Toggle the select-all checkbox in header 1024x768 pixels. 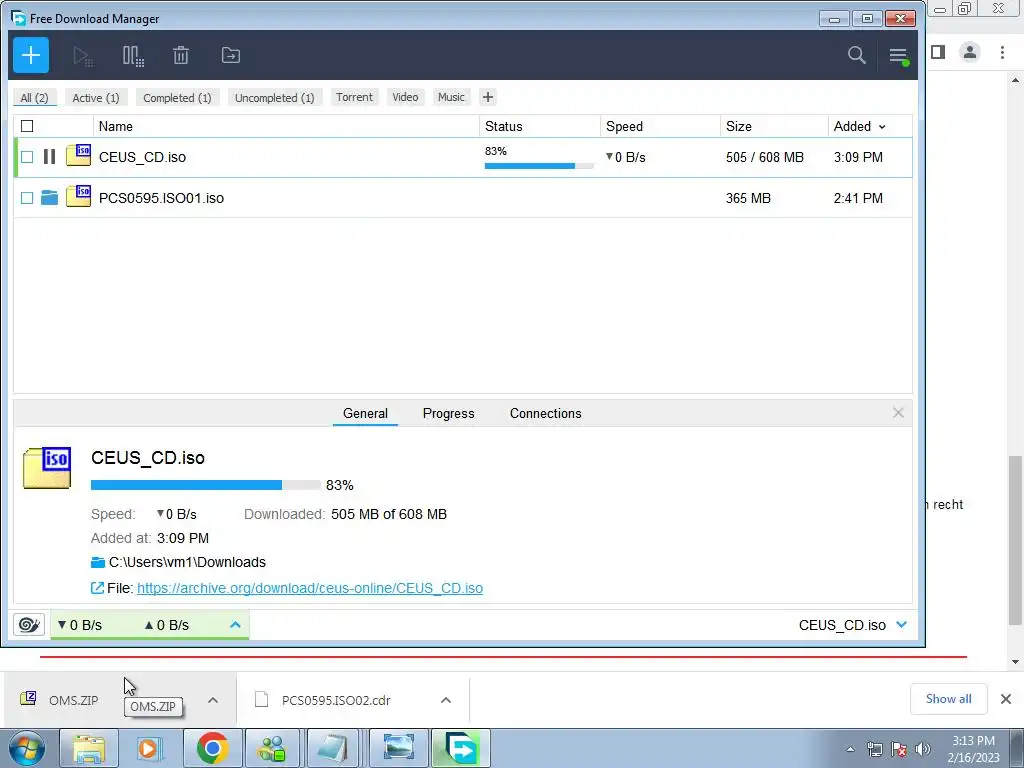[27, 126]
